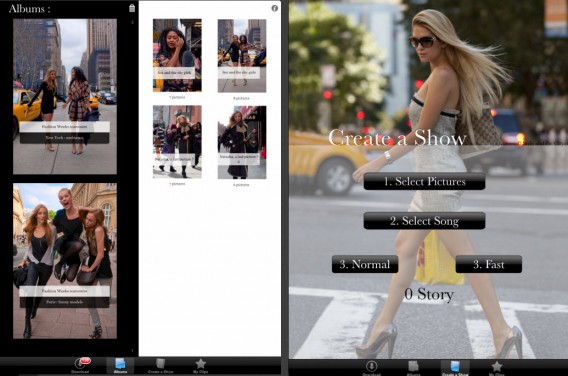Open the two women on street album thumbnail
The width and height of the screenshot is (568, 376).
point(242,56)
